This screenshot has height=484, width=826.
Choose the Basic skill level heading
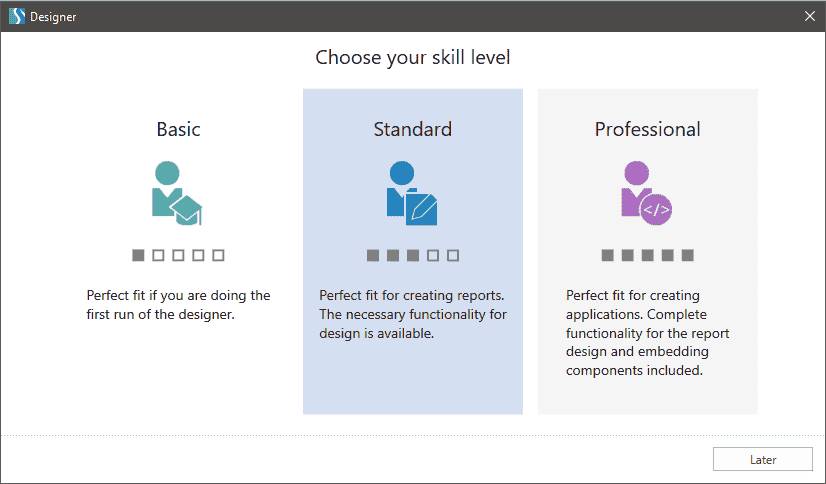[179, 129]
